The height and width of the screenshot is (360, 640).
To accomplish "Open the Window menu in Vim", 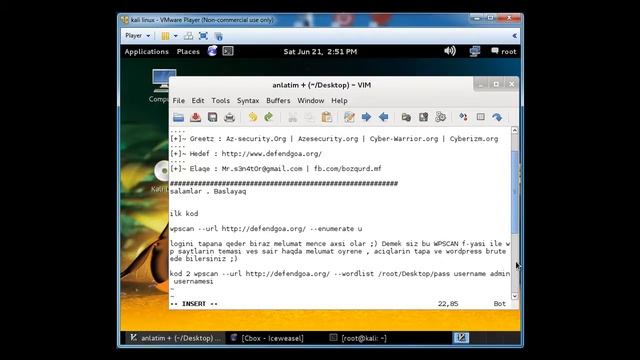I will 311,100.
